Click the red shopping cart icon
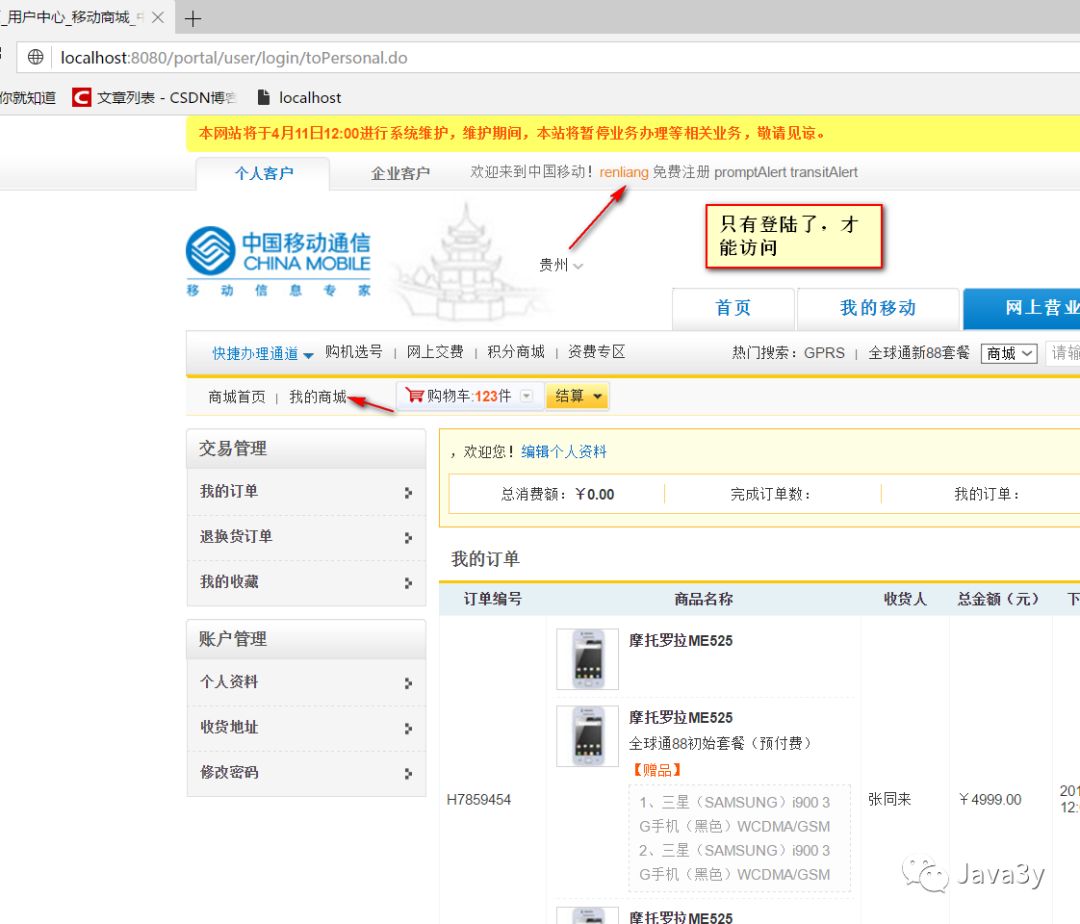 coord(415,395)
